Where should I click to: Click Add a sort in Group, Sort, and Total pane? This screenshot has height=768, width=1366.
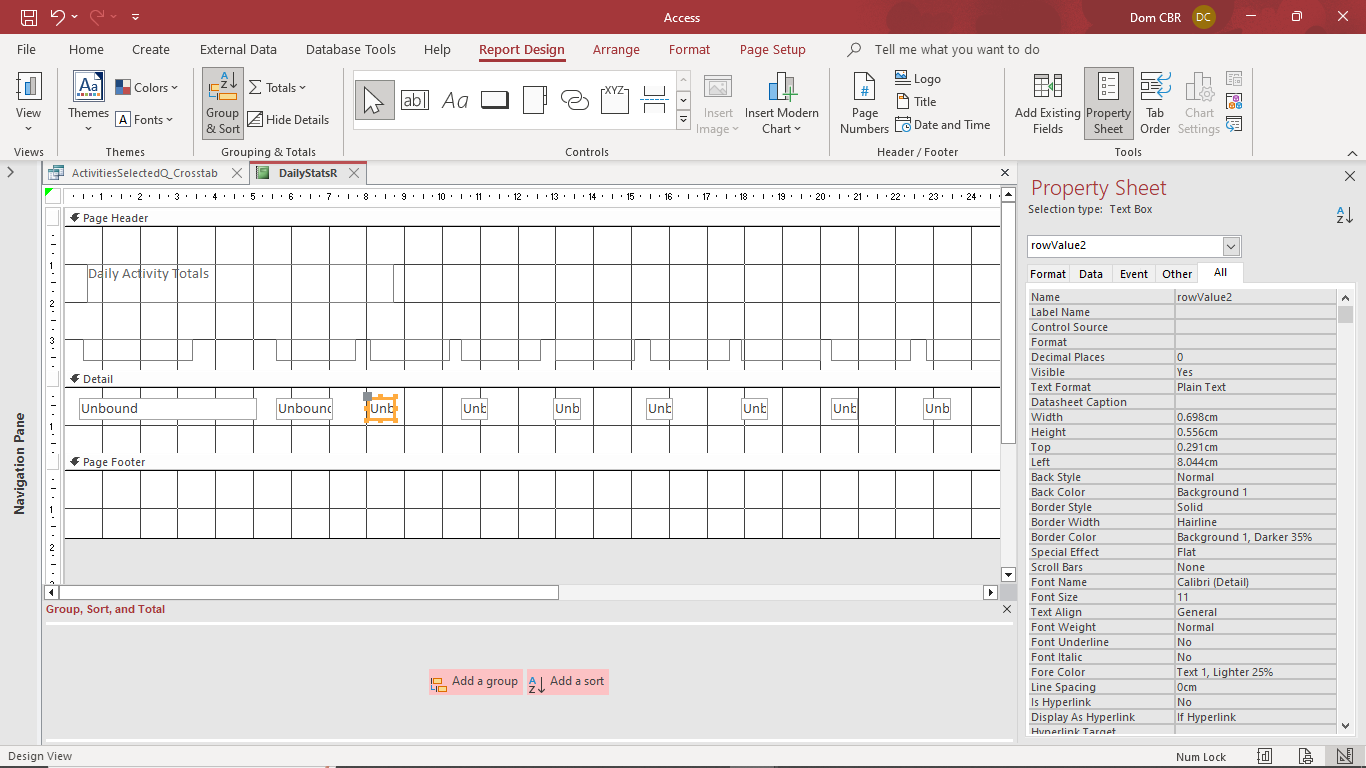567,681
